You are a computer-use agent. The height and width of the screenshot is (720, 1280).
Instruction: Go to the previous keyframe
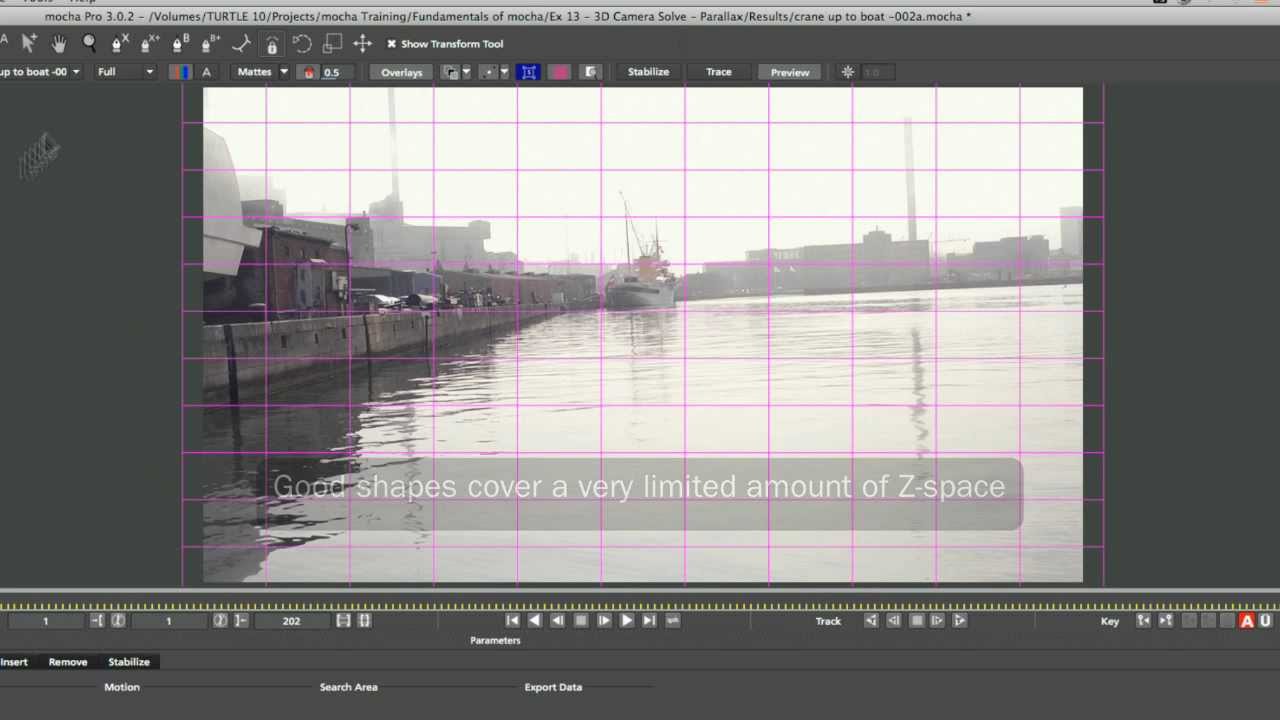[1144, 621]
